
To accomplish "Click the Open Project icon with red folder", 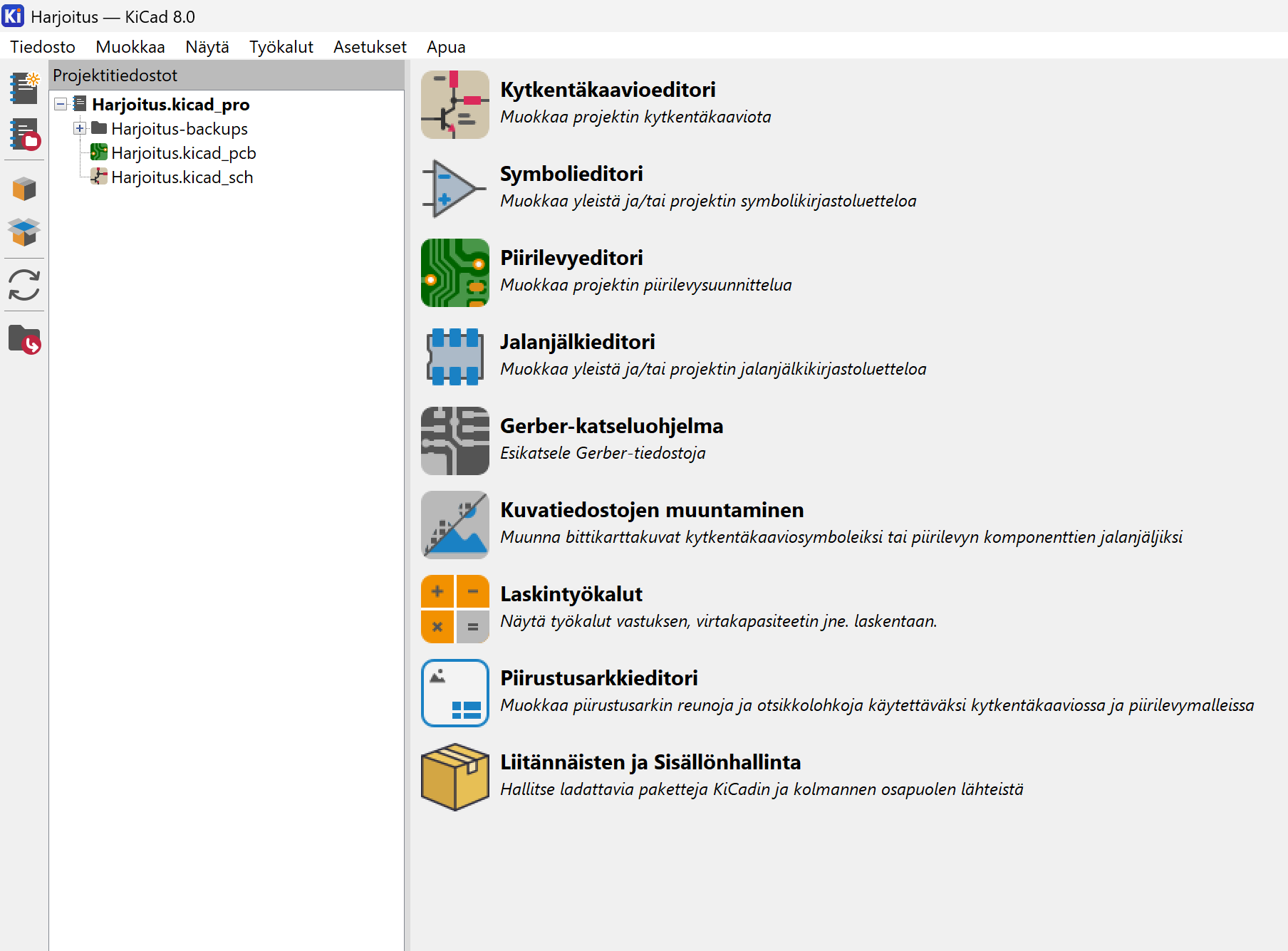I will [24, 134].
